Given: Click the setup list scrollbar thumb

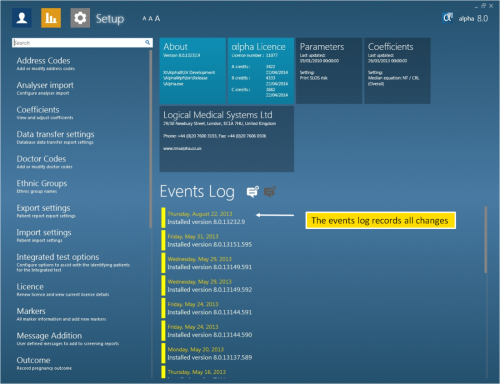Looking at the screenshot, I should tap(151, 139).
